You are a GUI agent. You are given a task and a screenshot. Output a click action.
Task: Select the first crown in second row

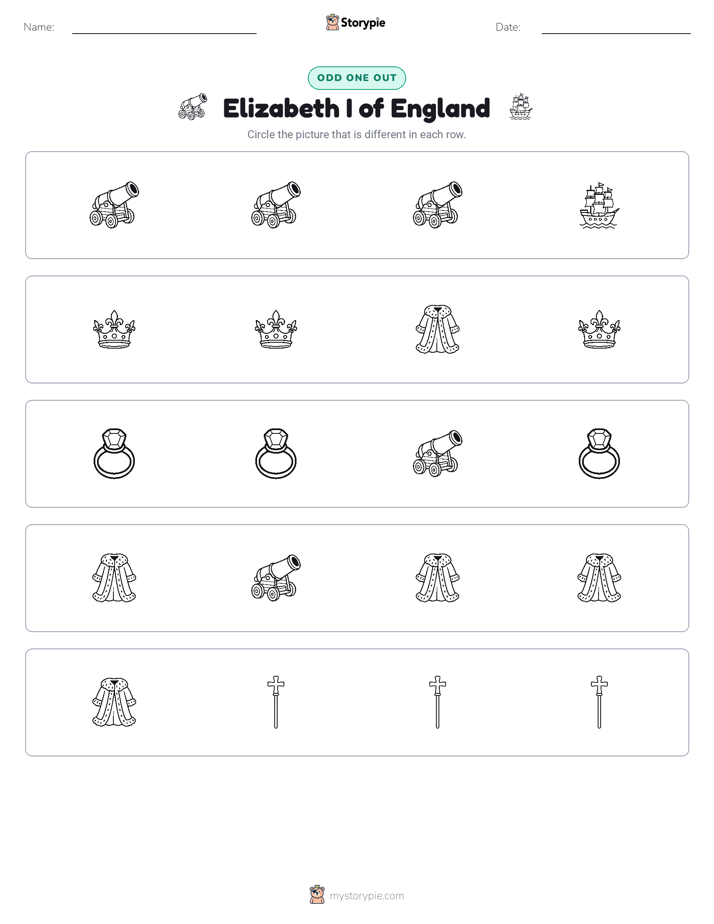point(114,329)
